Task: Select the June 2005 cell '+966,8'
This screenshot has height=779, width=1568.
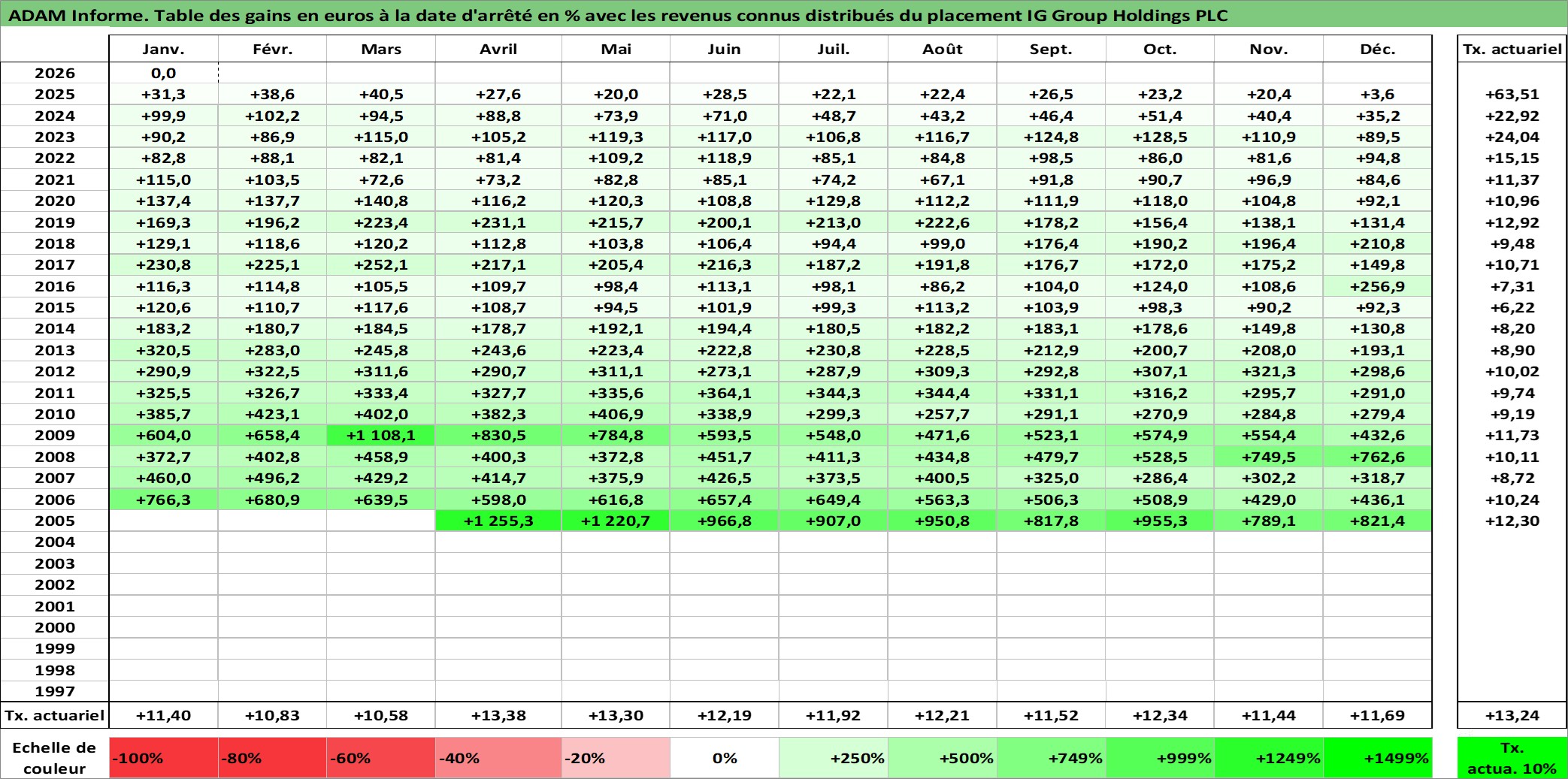Action: (725, 521)
